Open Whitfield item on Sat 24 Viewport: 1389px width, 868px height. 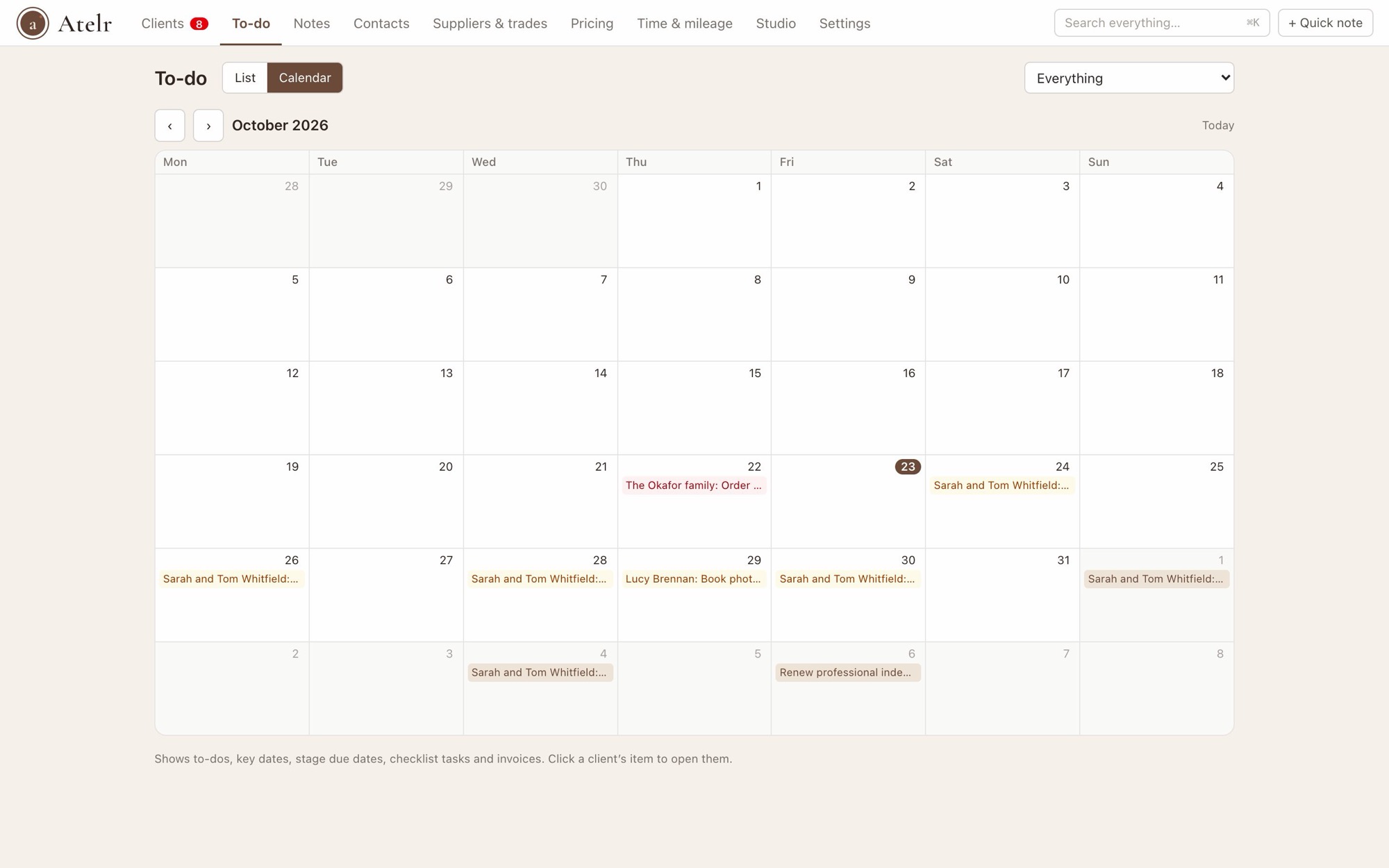coord(1002,485)
